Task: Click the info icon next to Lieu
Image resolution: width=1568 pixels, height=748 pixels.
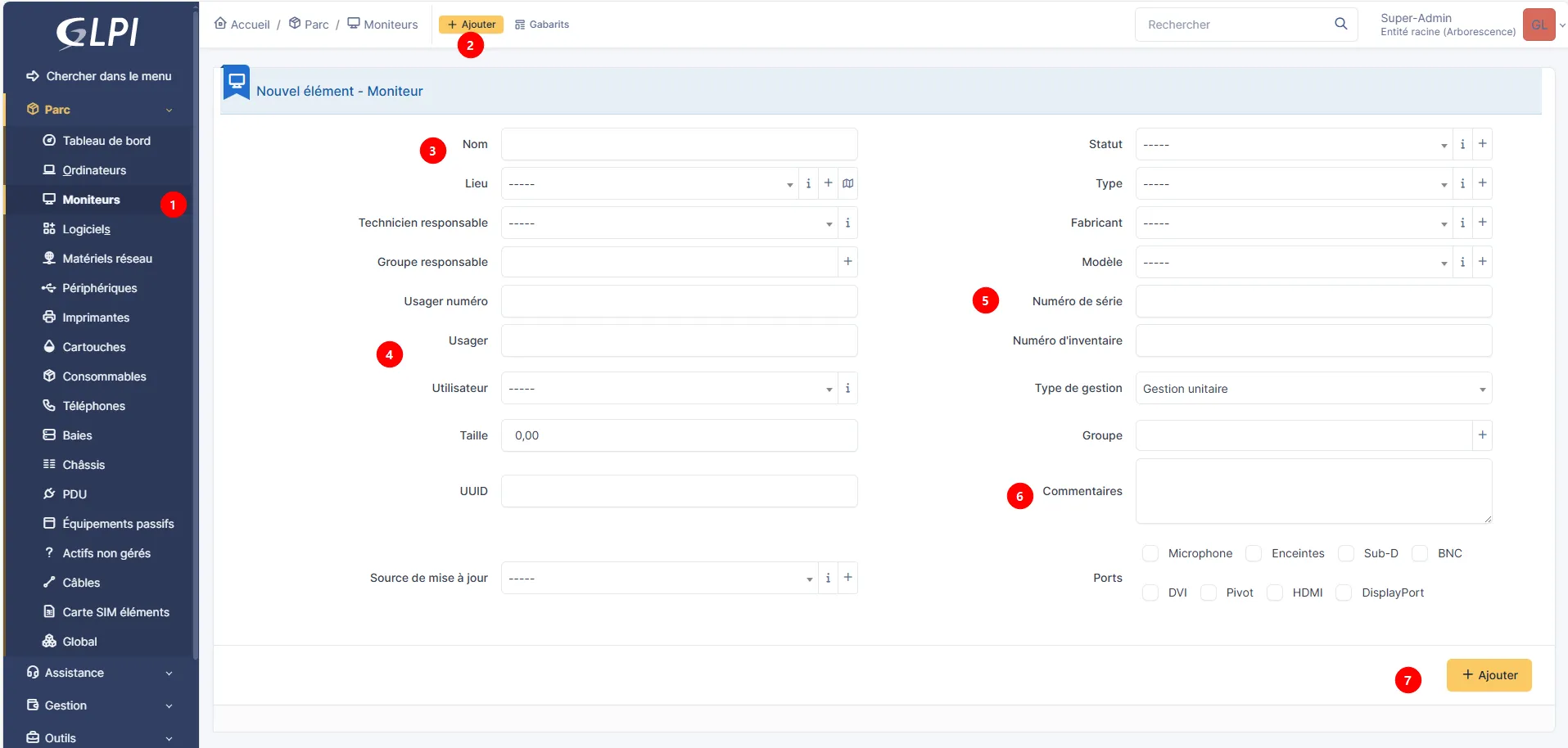Action: point(808,183)
